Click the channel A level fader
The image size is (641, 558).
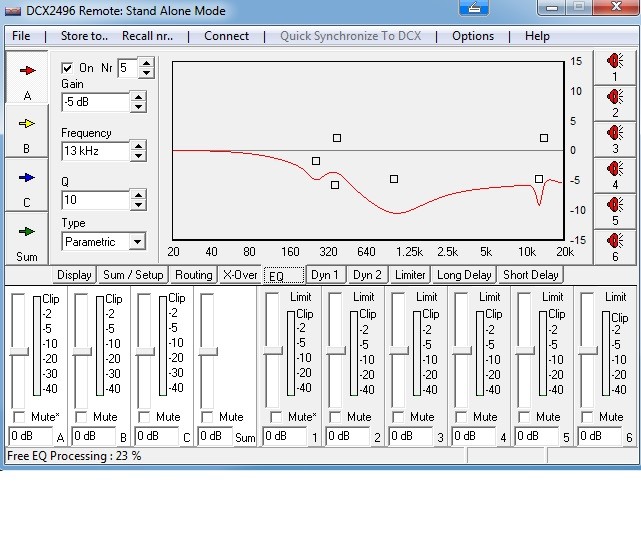pos(19,351)
